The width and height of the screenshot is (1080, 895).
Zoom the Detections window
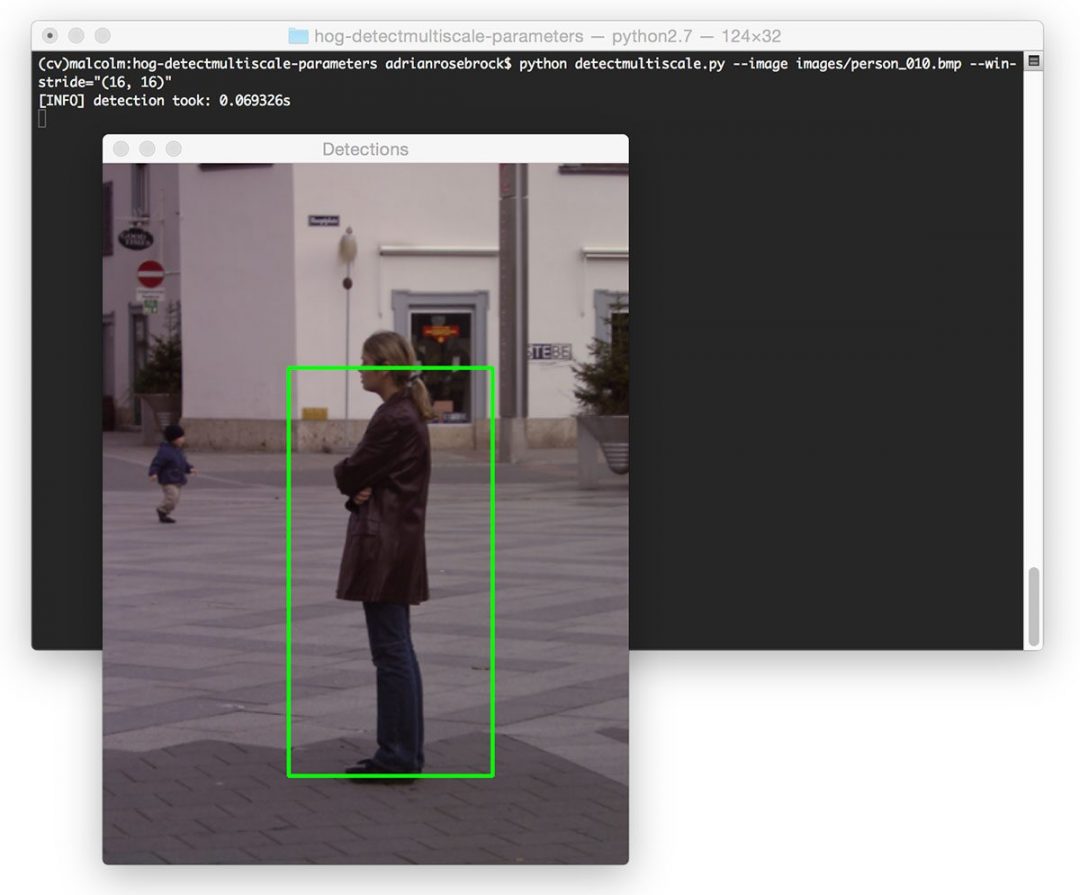tap(174, 149)
